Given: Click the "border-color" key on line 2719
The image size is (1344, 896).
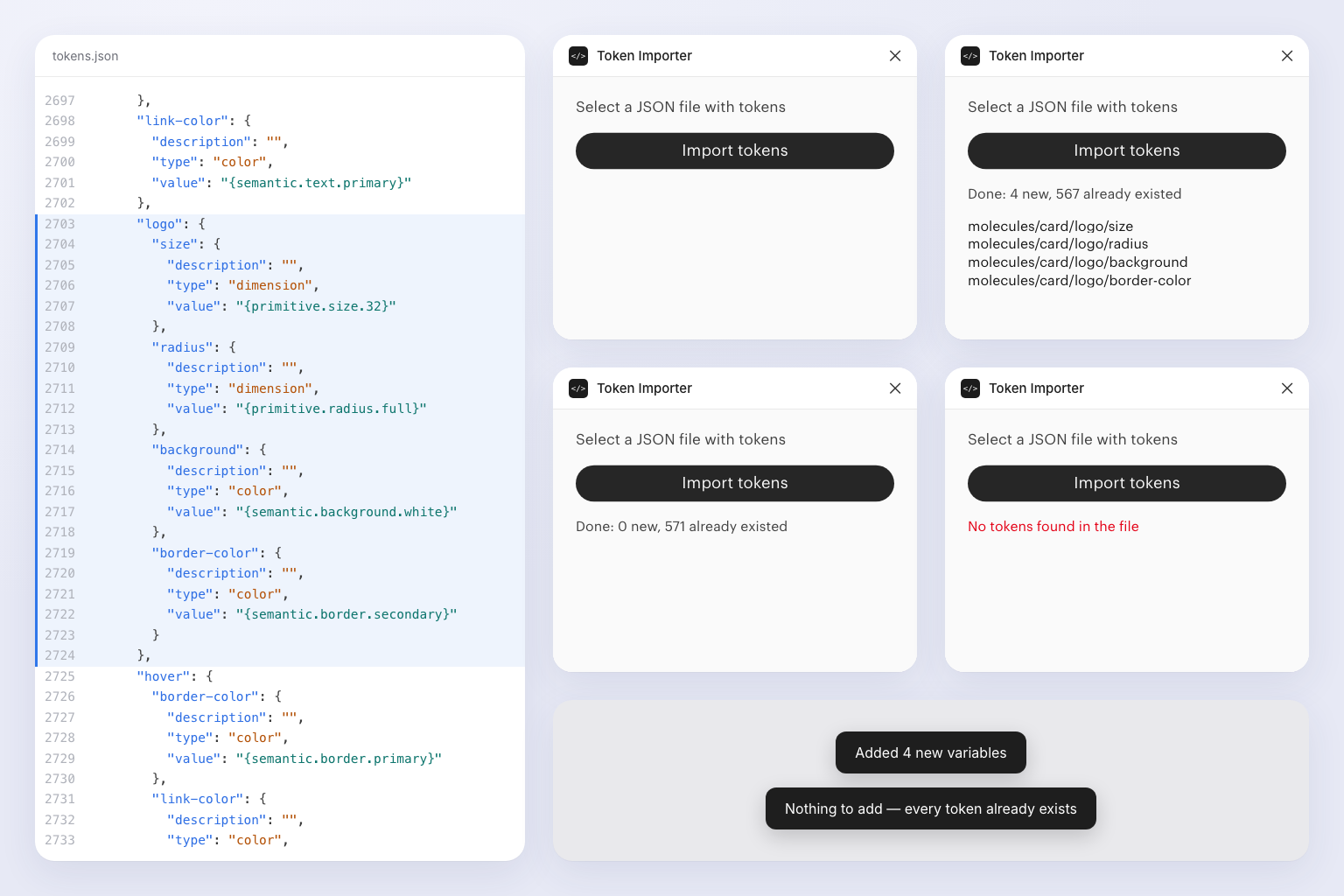Looking at the screenshot, I should (206, 553).
